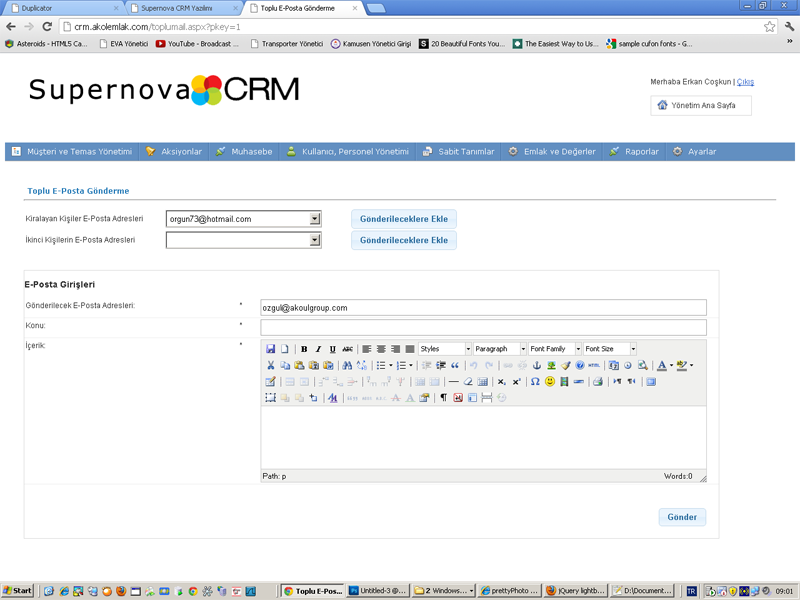Open the Emlak ve Değerler menu
Image resolution: width=800 pixels, height=600 pixels.
pos(552,152)
